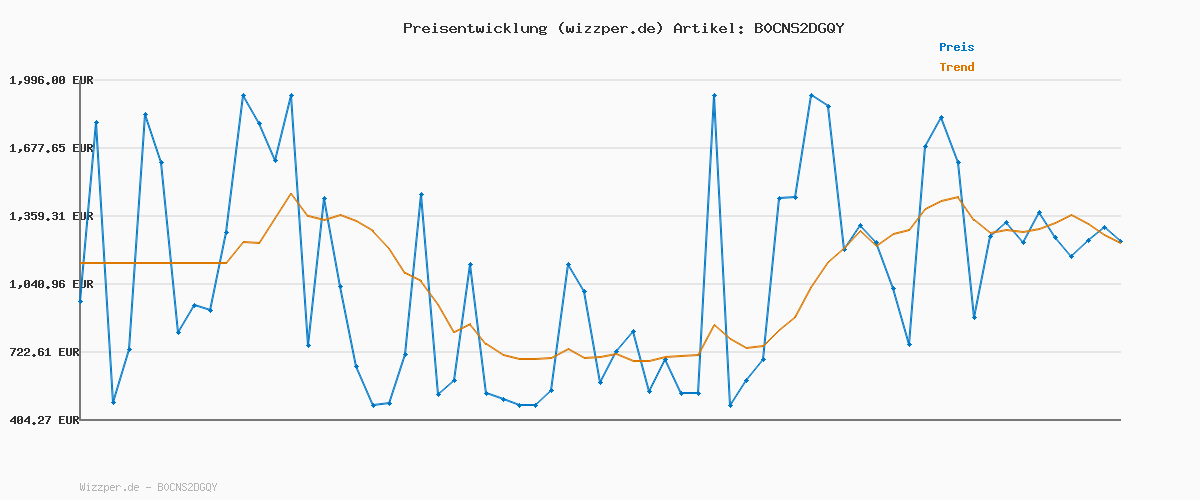Click the start of the flat orange trend line
1200x500 pixels.
(81, 263)
